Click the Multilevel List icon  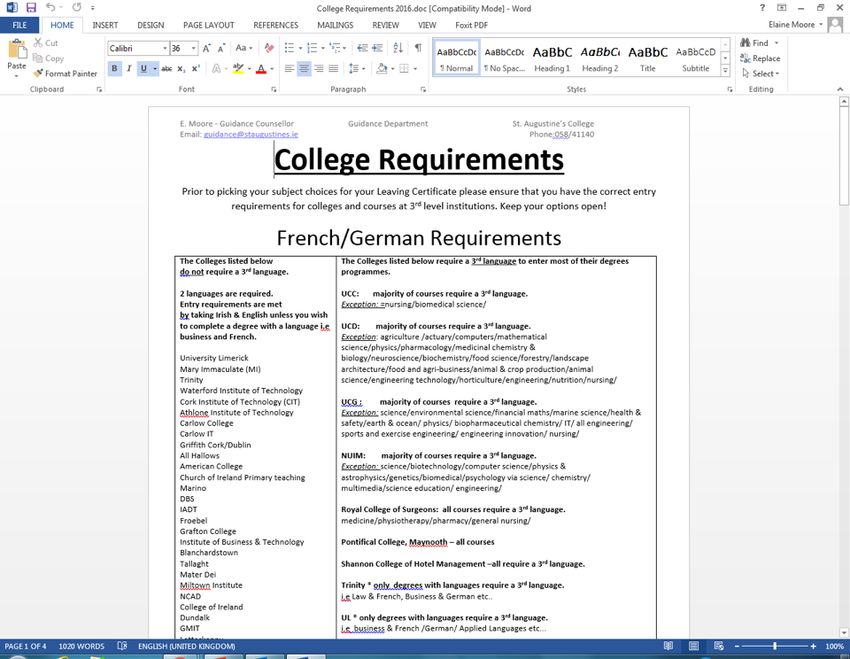334,48
